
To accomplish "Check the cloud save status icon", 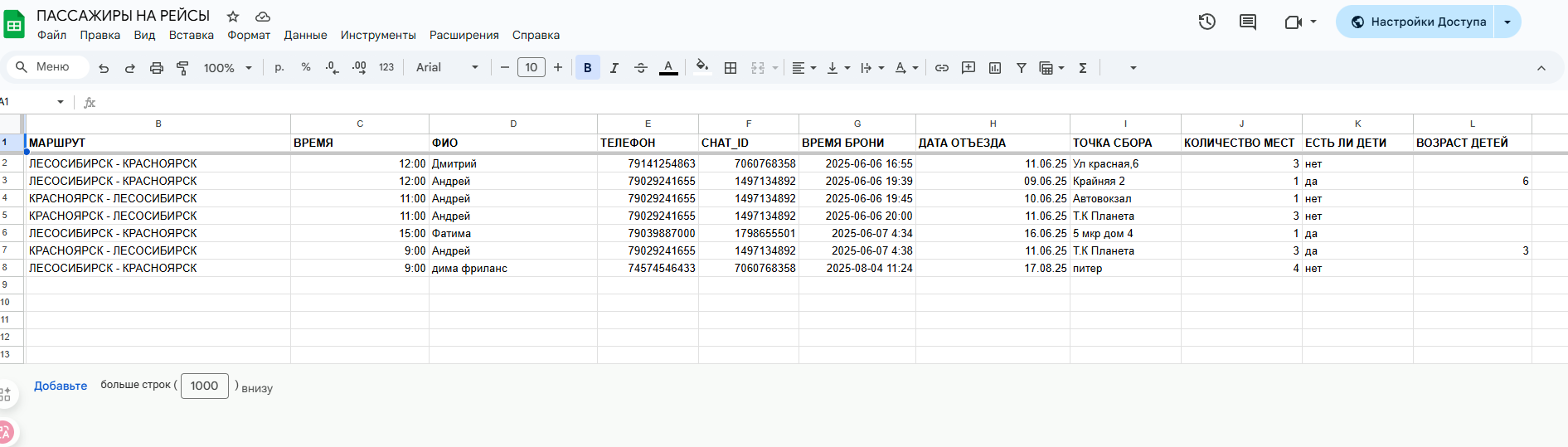I will [263, 16].
